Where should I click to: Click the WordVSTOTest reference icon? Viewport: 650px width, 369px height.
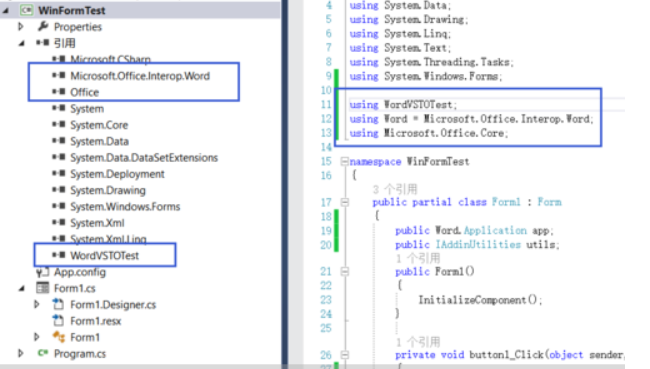[59, 255]
